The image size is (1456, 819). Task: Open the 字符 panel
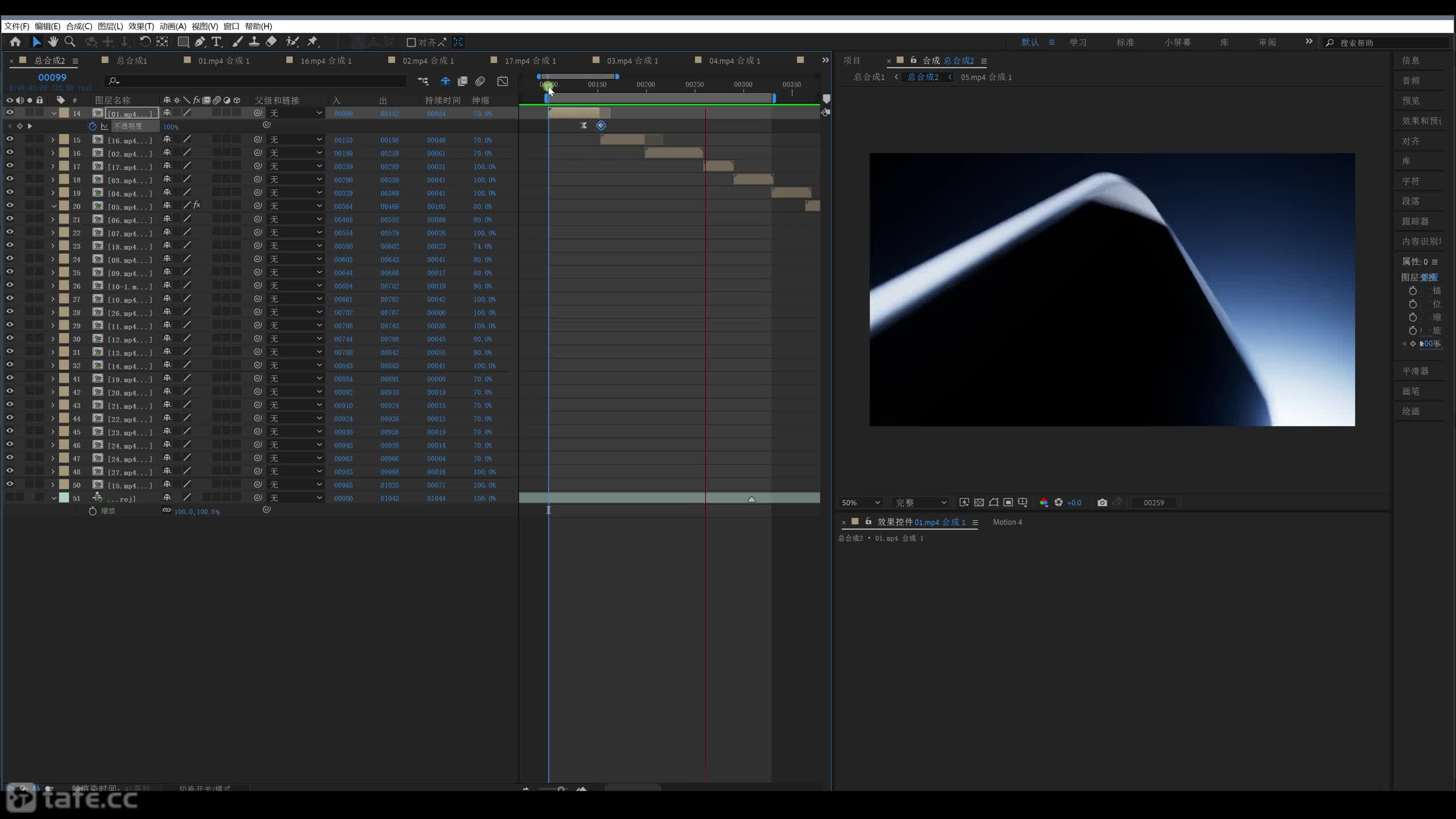[x=1411, y=181]
